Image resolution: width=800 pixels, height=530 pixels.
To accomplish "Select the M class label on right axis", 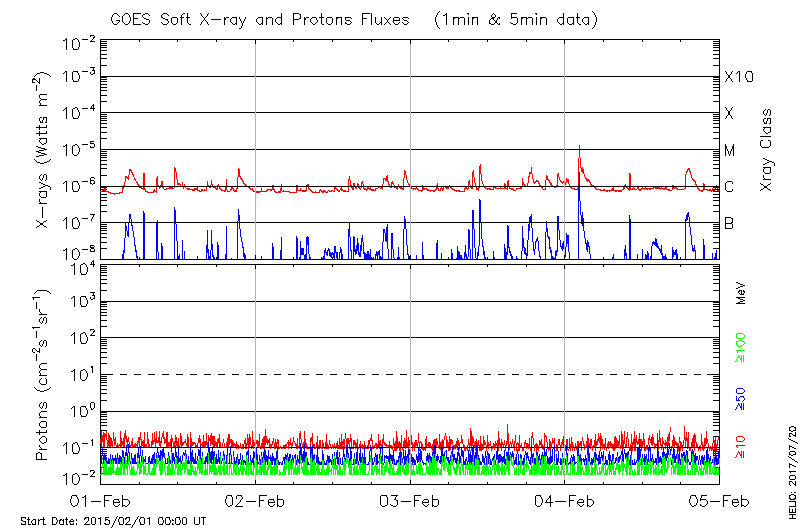I will click(x=730, y=151).
